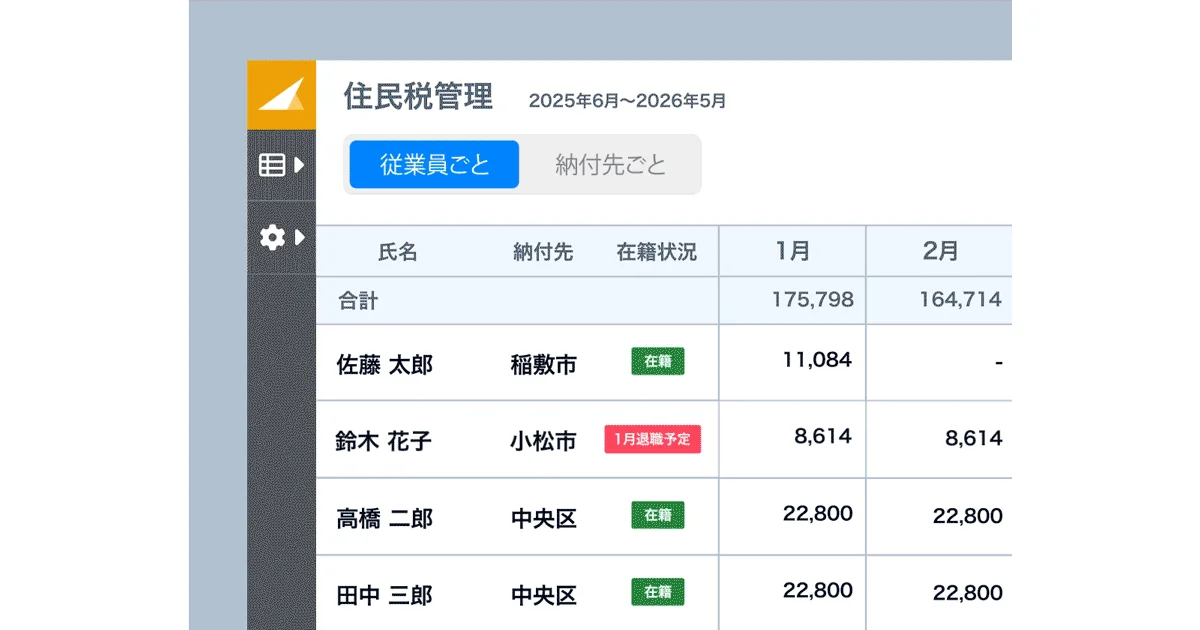Click the 在籍 badge for 田中 三郎

point(656,592)
